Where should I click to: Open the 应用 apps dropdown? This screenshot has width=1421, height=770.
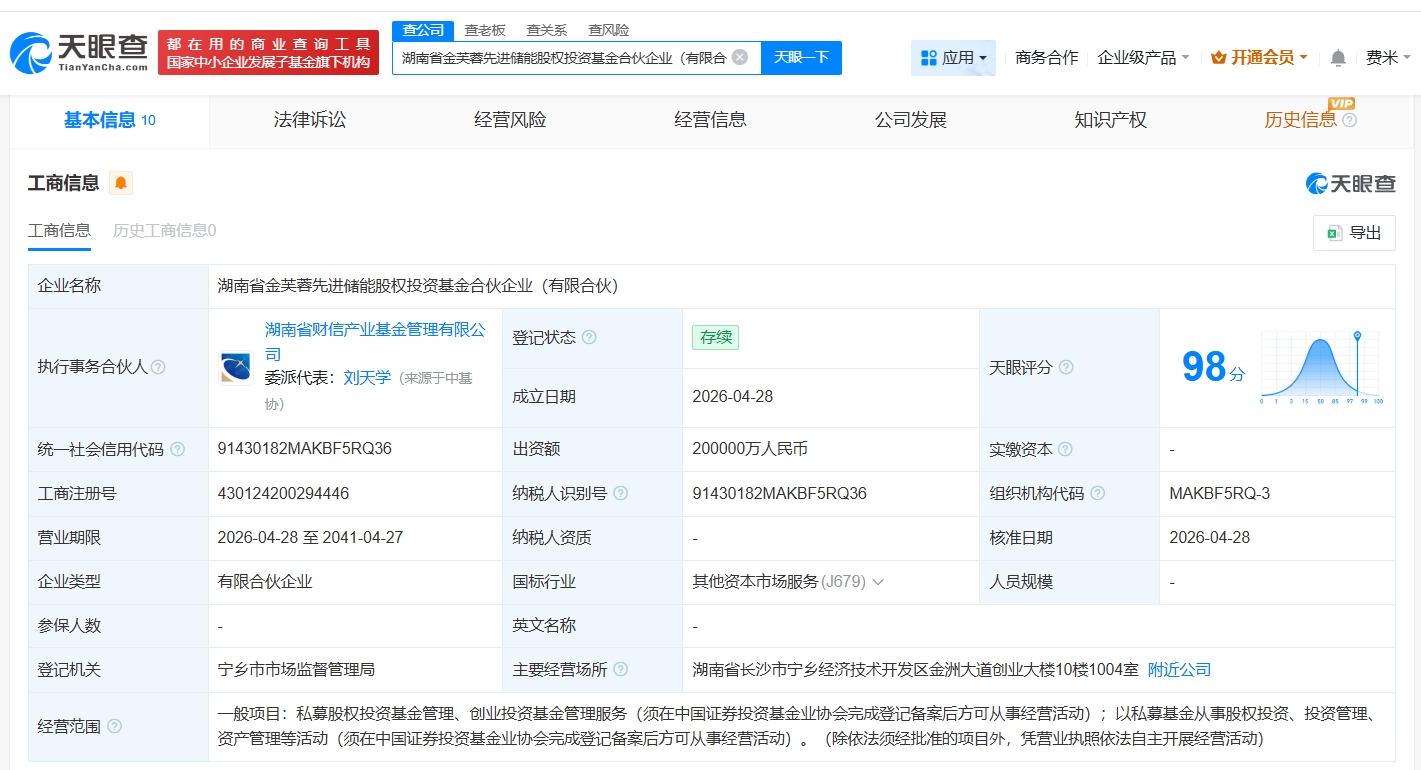tap(953, 58)
